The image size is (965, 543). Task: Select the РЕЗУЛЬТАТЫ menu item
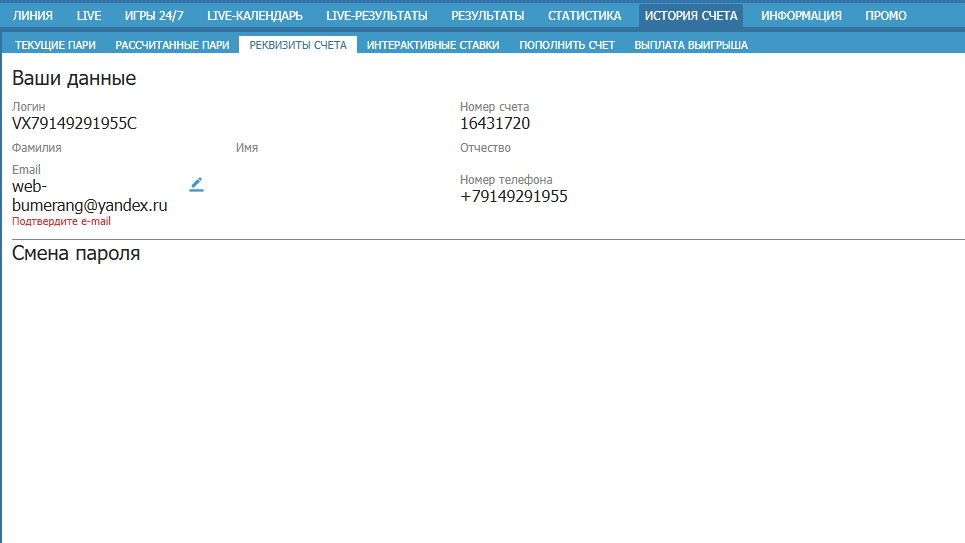(487, 16)
